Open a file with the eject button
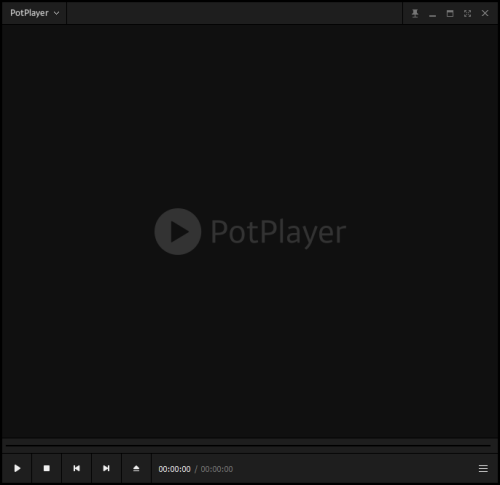Screen dimensions: 500x485 (136, 468)
